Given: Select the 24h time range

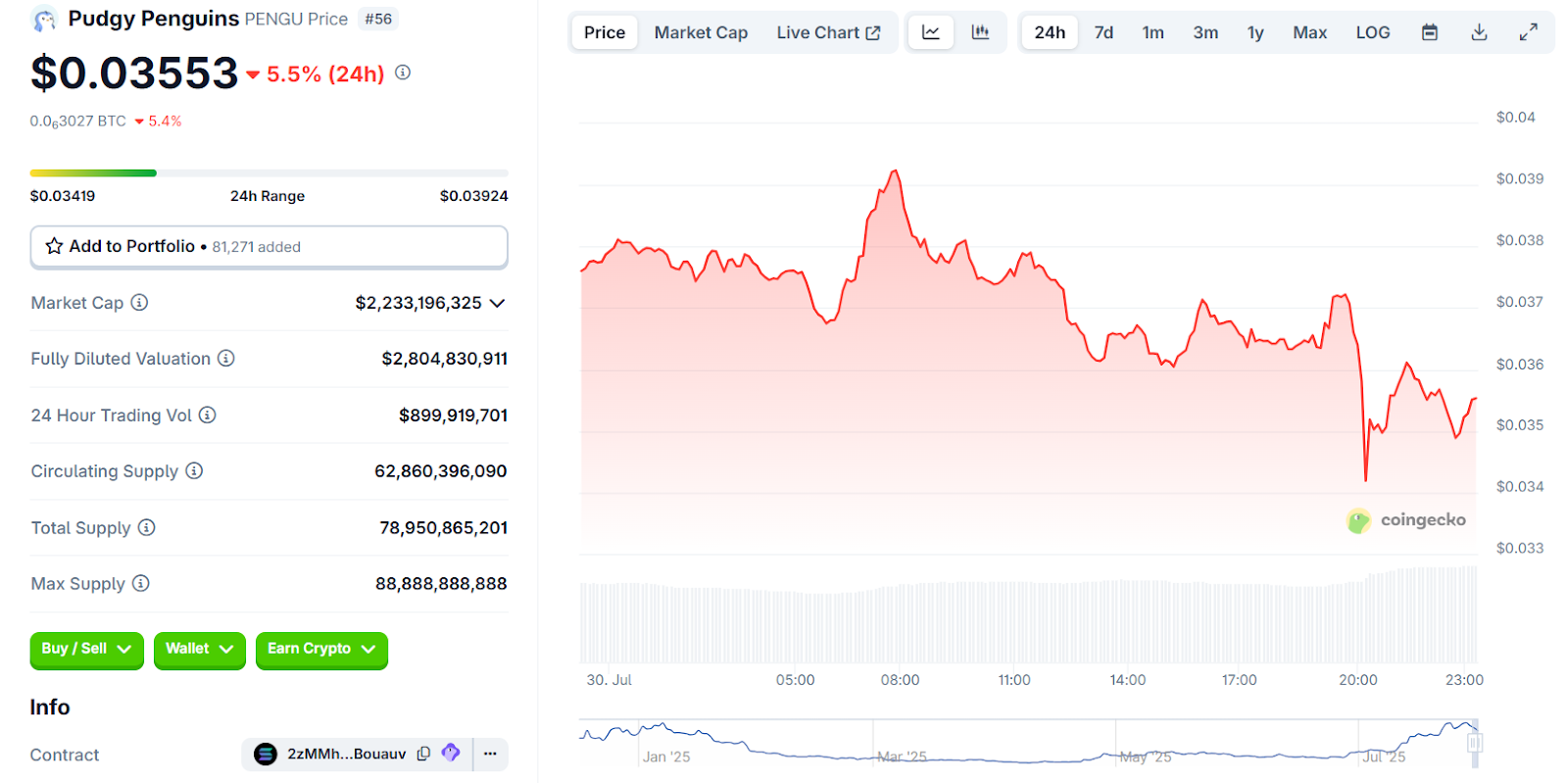Looking at the screenshot, I should (1050, 32).
